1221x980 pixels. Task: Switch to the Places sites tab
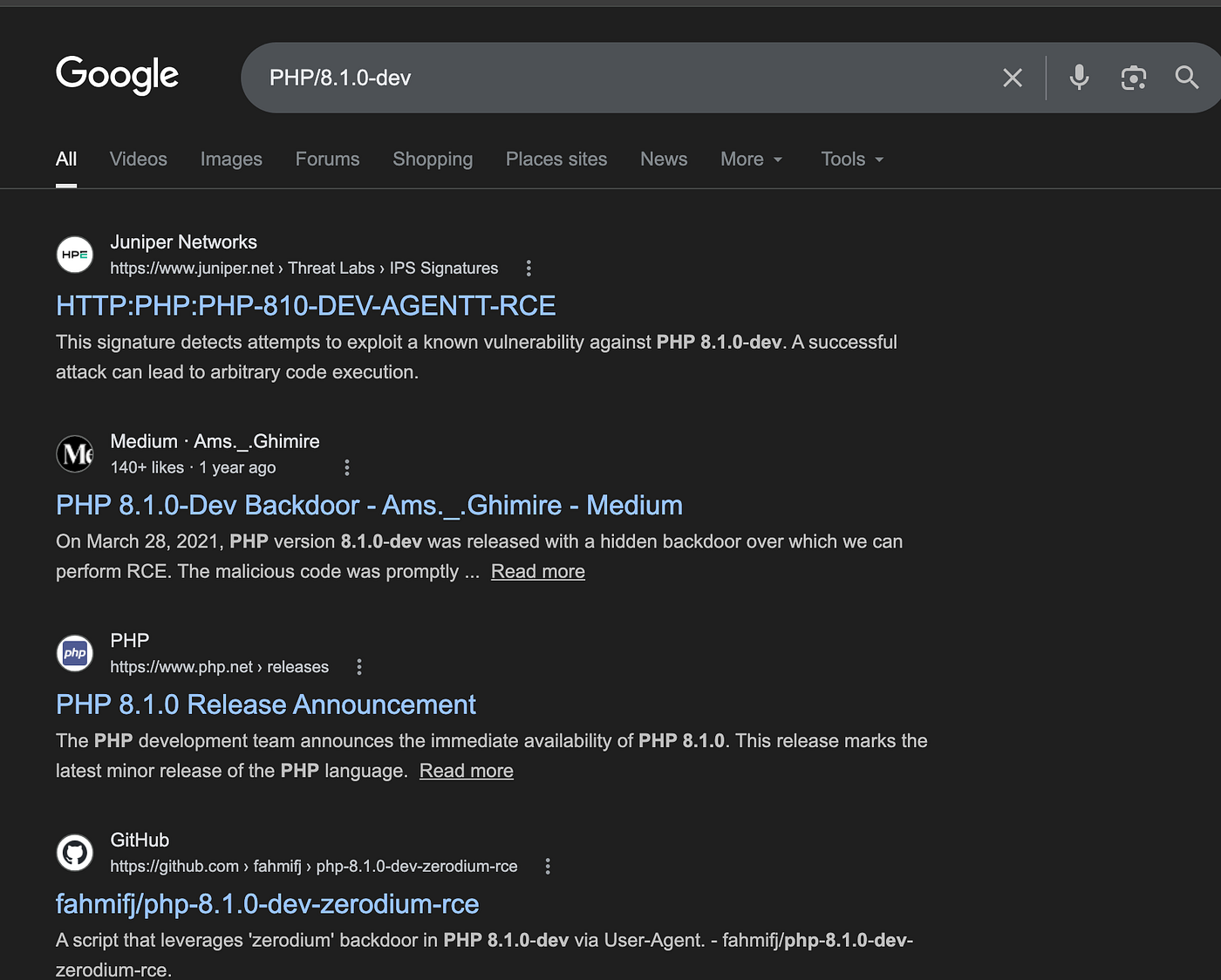556,160
